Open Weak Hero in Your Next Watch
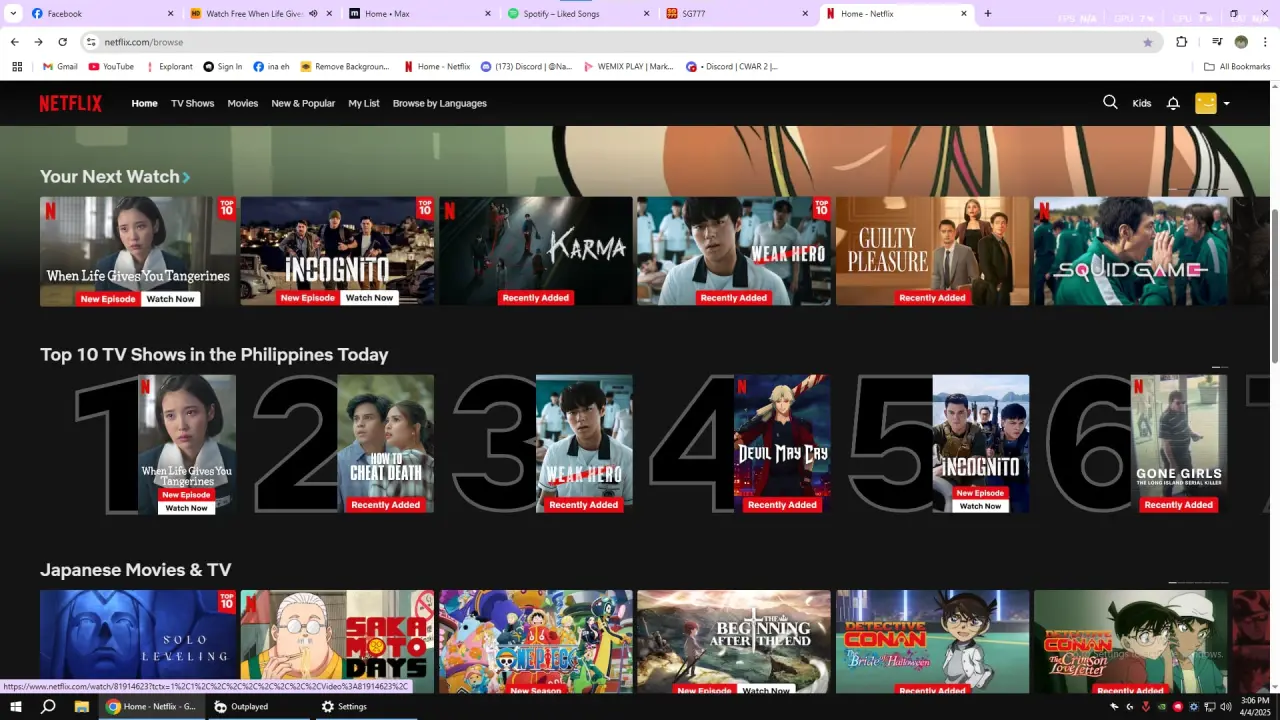The height and width of the screenshot is (720, 1280). click(734, 251)
